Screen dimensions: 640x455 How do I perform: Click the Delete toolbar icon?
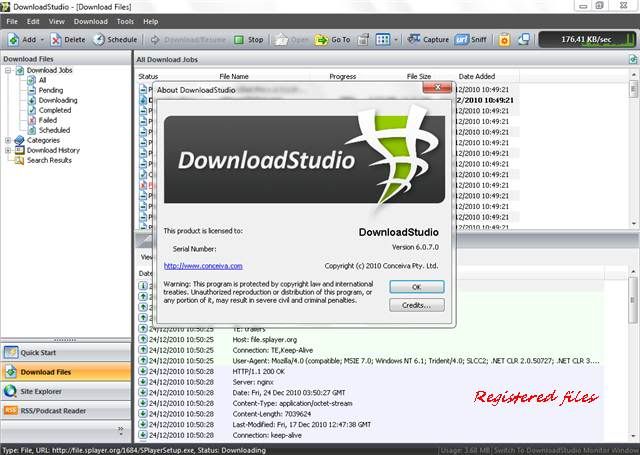click(x=56, y=40)
